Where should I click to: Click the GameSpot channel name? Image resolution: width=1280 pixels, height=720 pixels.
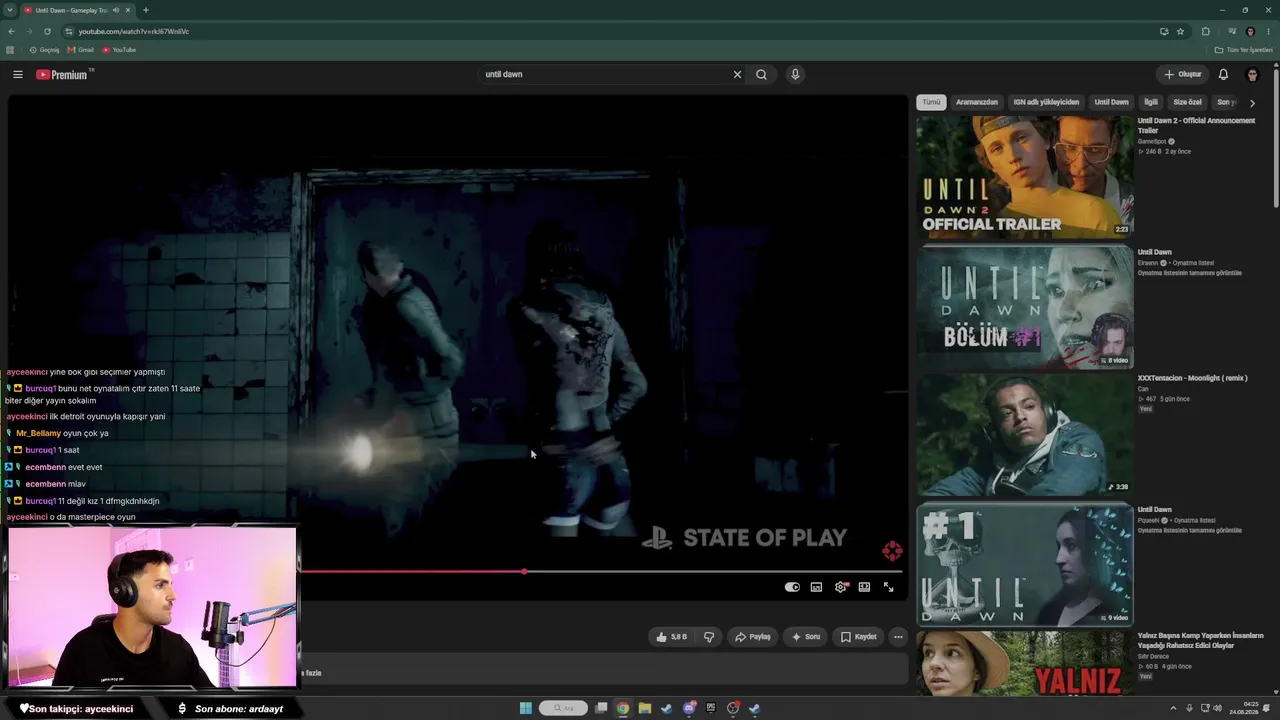coord(1152,142)
